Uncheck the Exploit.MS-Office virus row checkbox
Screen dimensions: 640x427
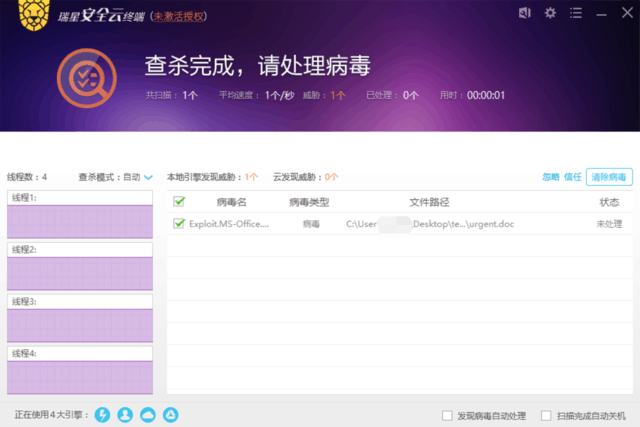179,224
